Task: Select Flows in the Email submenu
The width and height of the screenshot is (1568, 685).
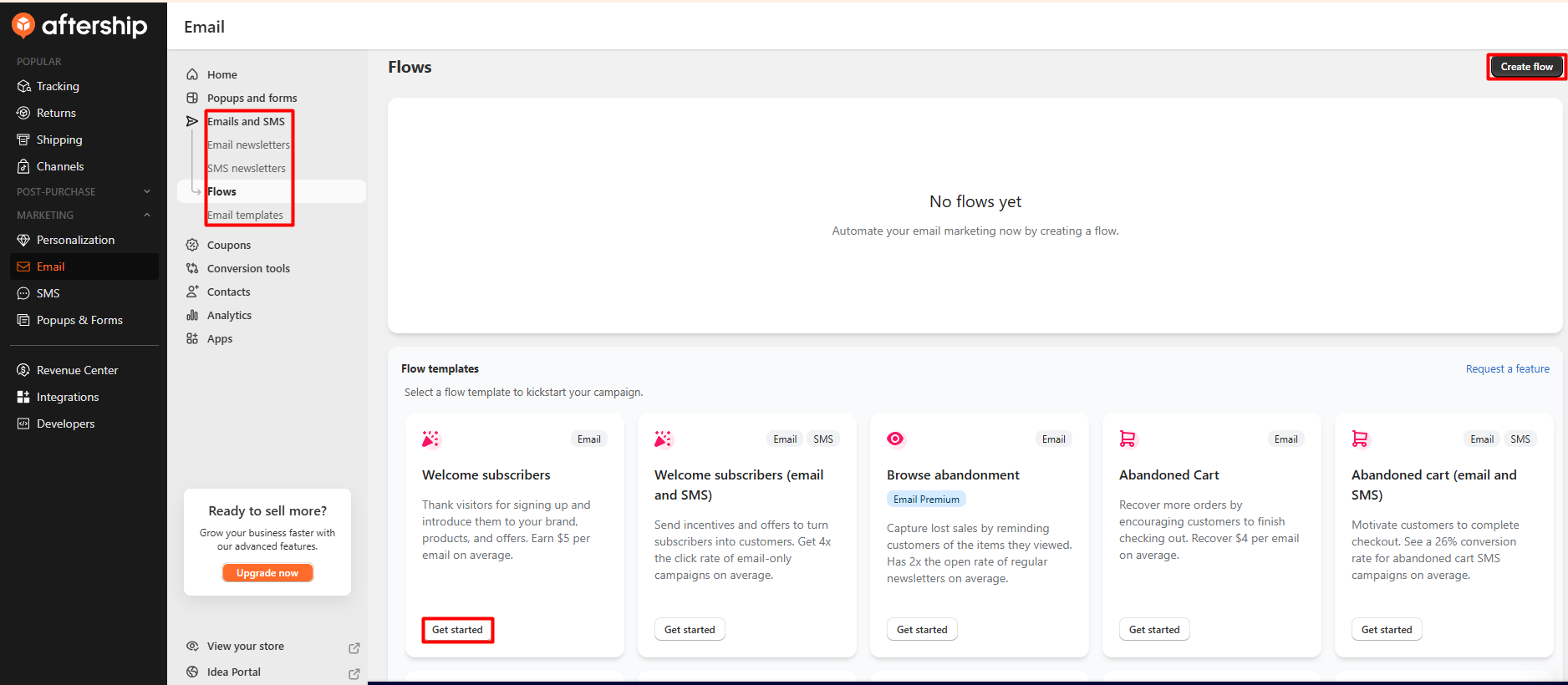Action: click(x=272, y=191)
